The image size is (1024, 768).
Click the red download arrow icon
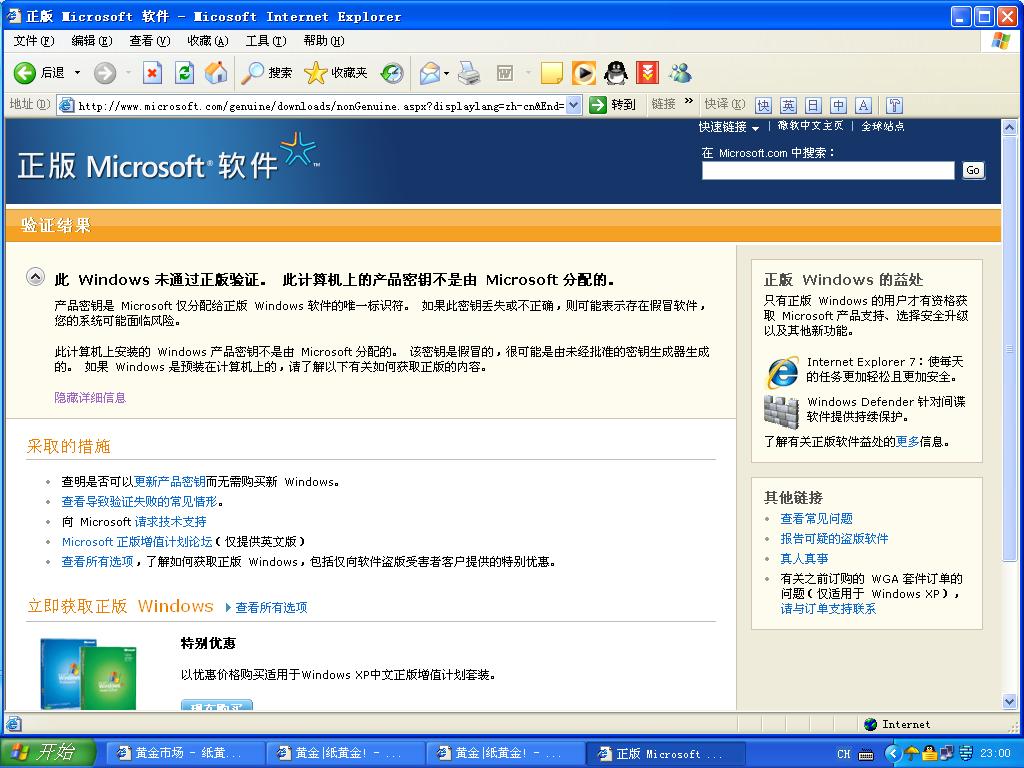point(647,72)
